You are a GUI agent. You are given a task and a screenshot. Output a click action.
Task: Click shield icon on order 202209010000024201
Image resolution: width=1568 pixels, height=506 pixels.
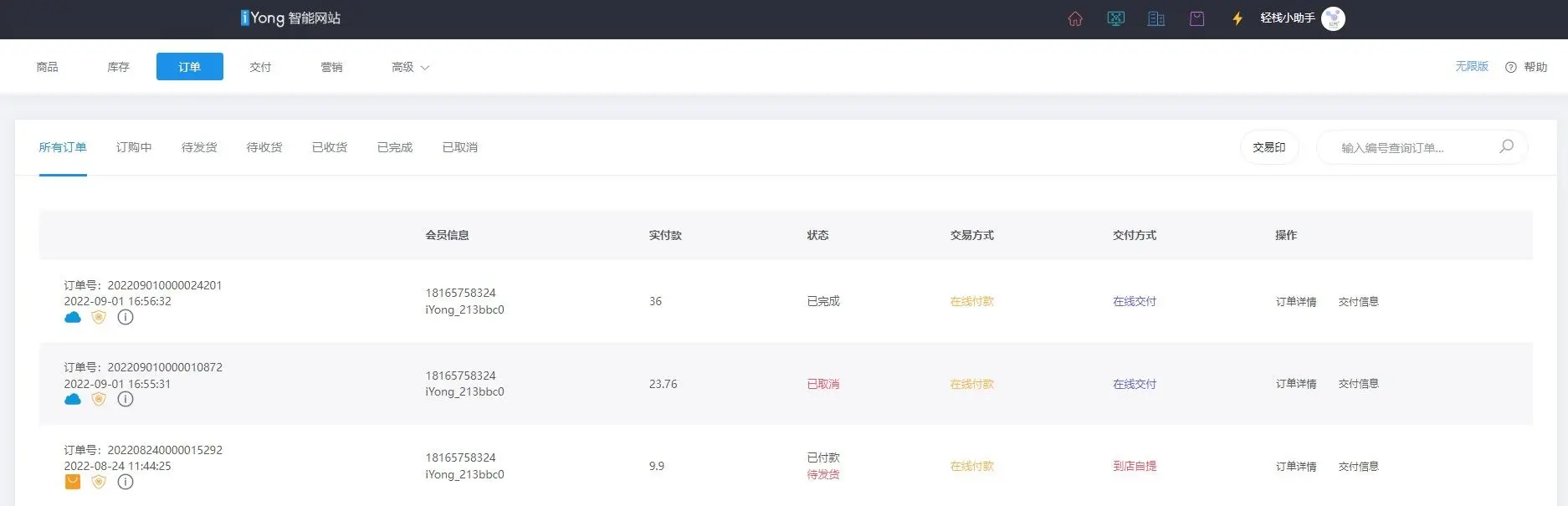pyautogui.click(x=99, y=317)
